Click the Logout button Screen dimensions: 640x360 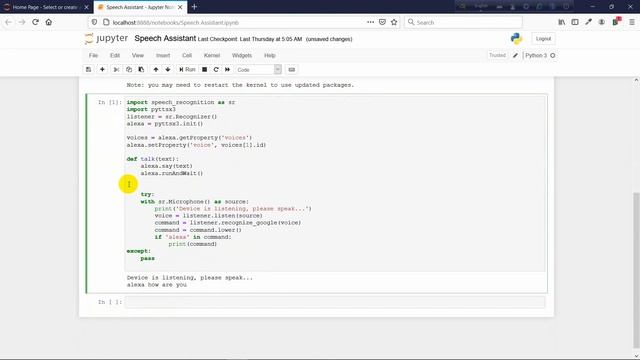543,39
